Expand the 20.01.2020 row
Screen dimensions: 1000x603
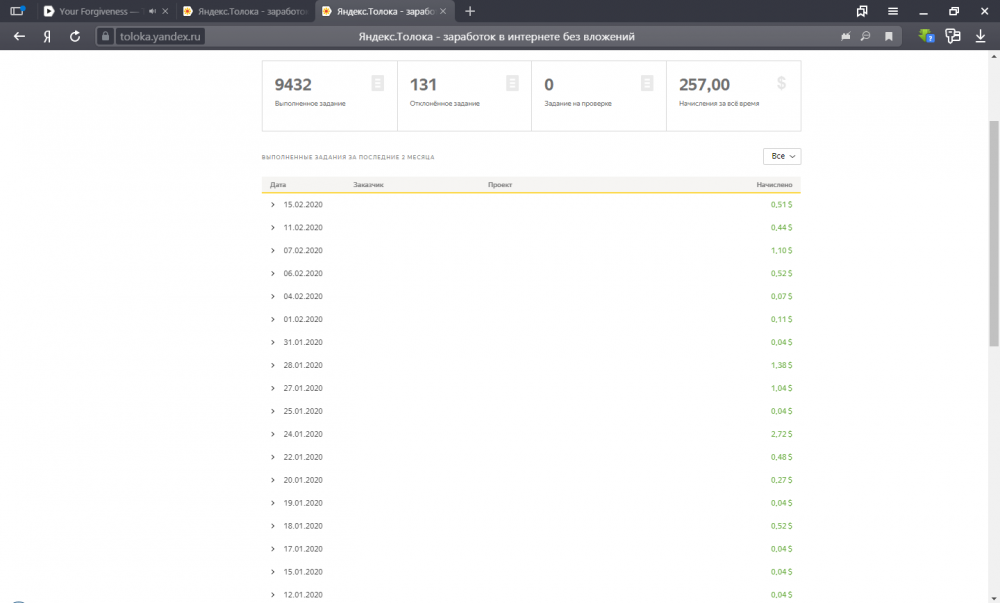pos(273,480)
